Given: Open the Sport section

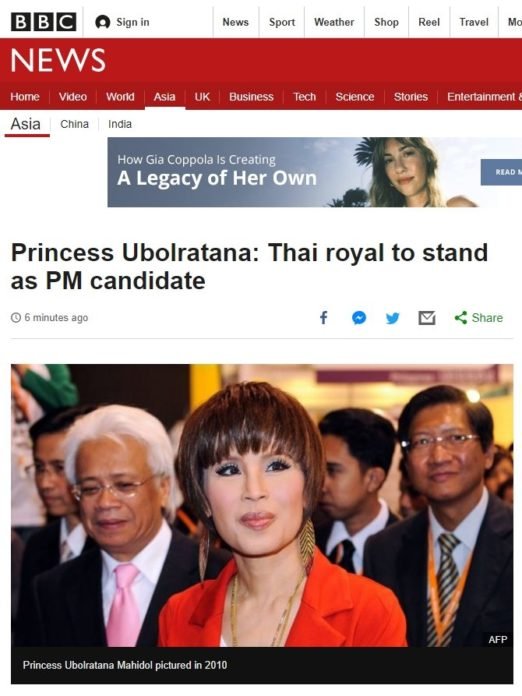Looking at the screenshot, I should (282, 22).
